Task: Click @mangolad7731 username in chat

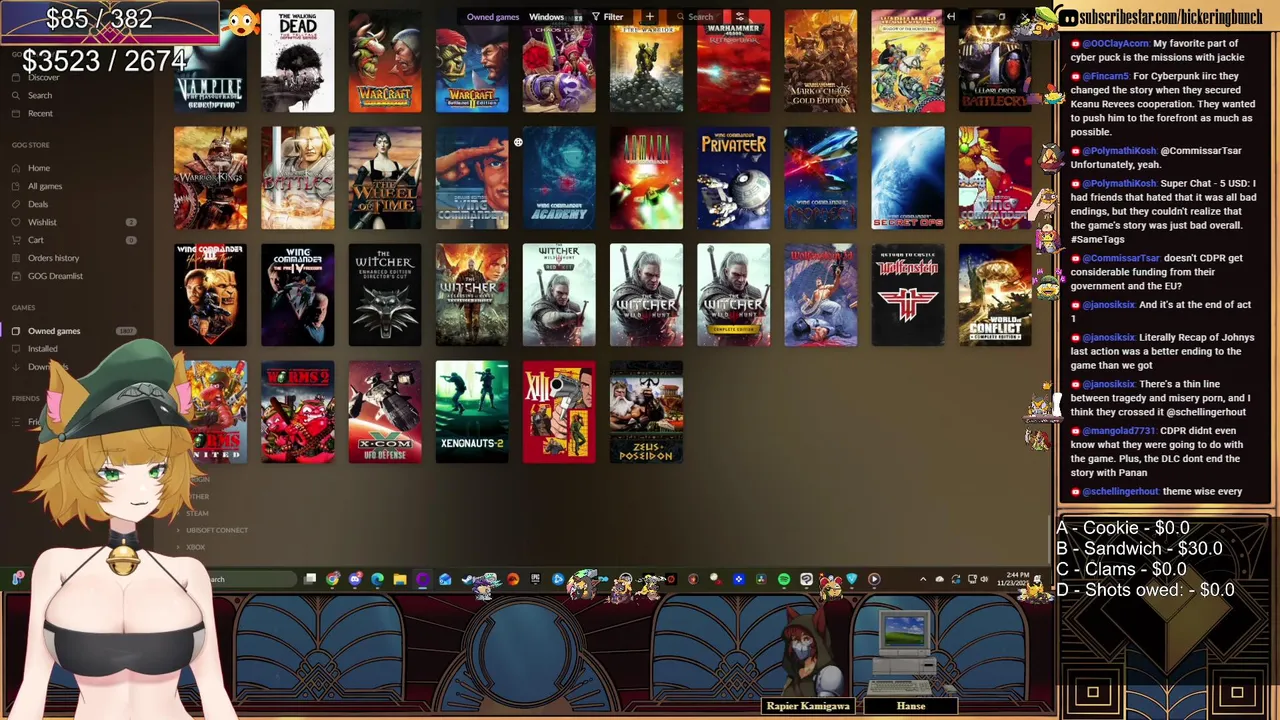Action: coord(1118,431)
